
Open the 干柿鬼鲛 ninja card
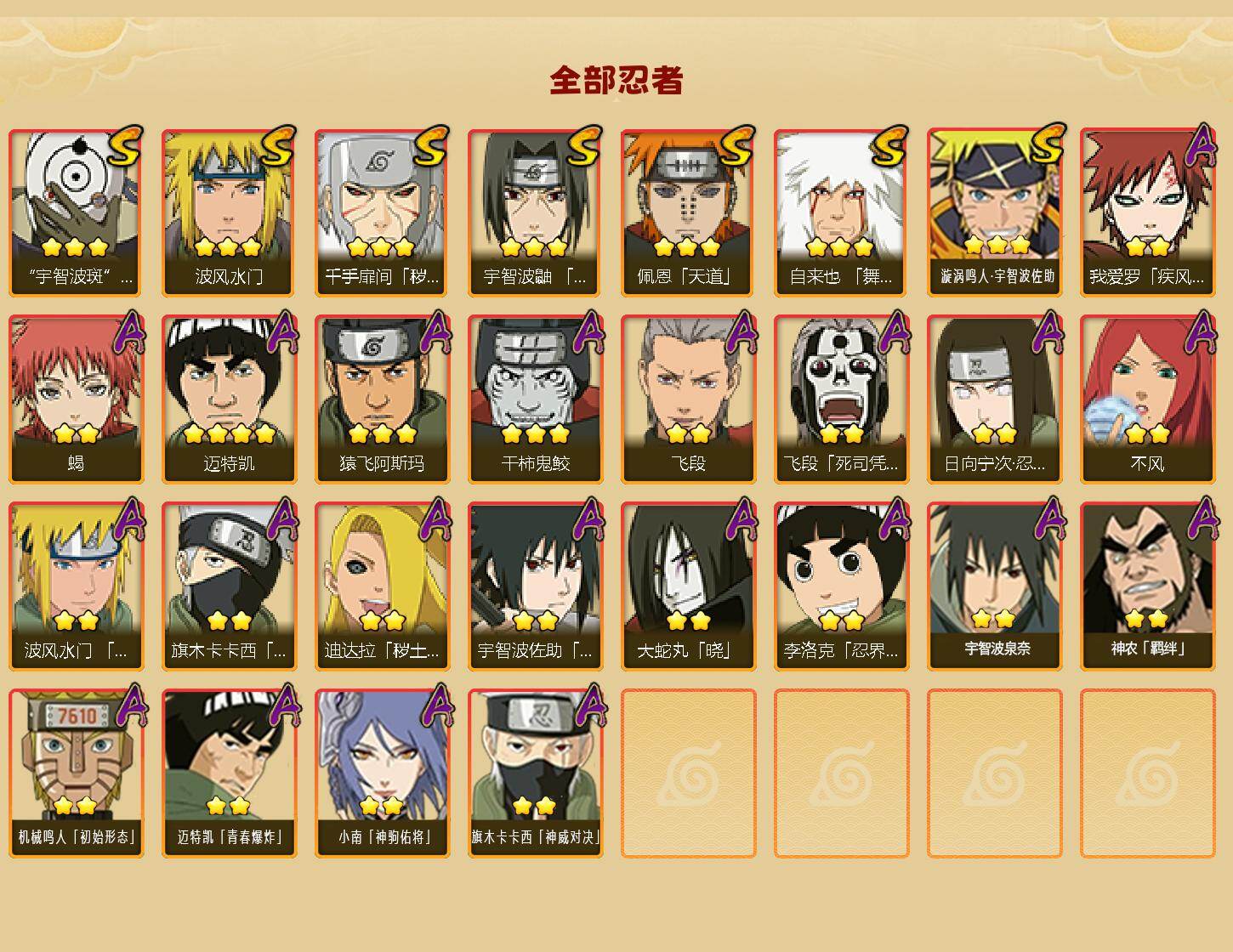(535, 399)
